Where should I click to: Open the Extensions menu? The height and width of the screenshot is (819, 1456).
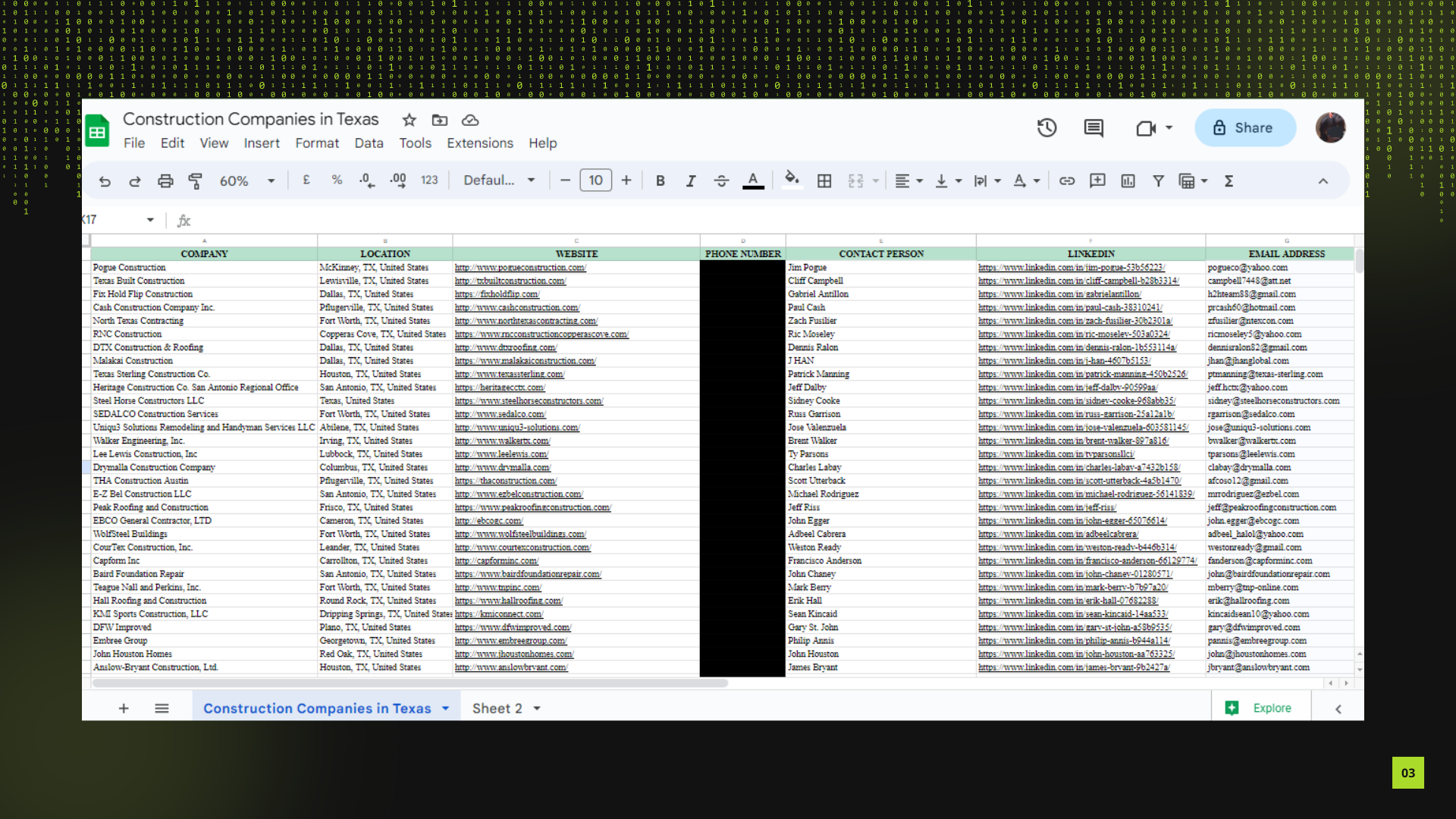point(480,143)
